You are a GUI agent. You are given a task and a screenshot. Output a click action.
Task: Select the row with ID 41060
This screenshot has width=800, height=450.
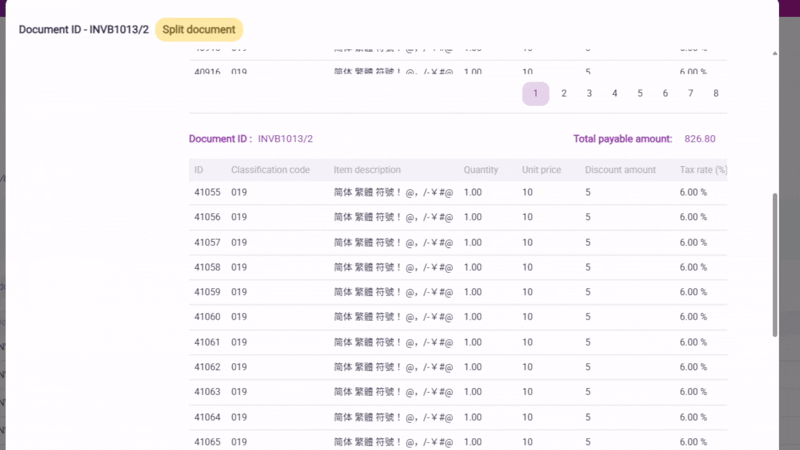coord(206,317)
